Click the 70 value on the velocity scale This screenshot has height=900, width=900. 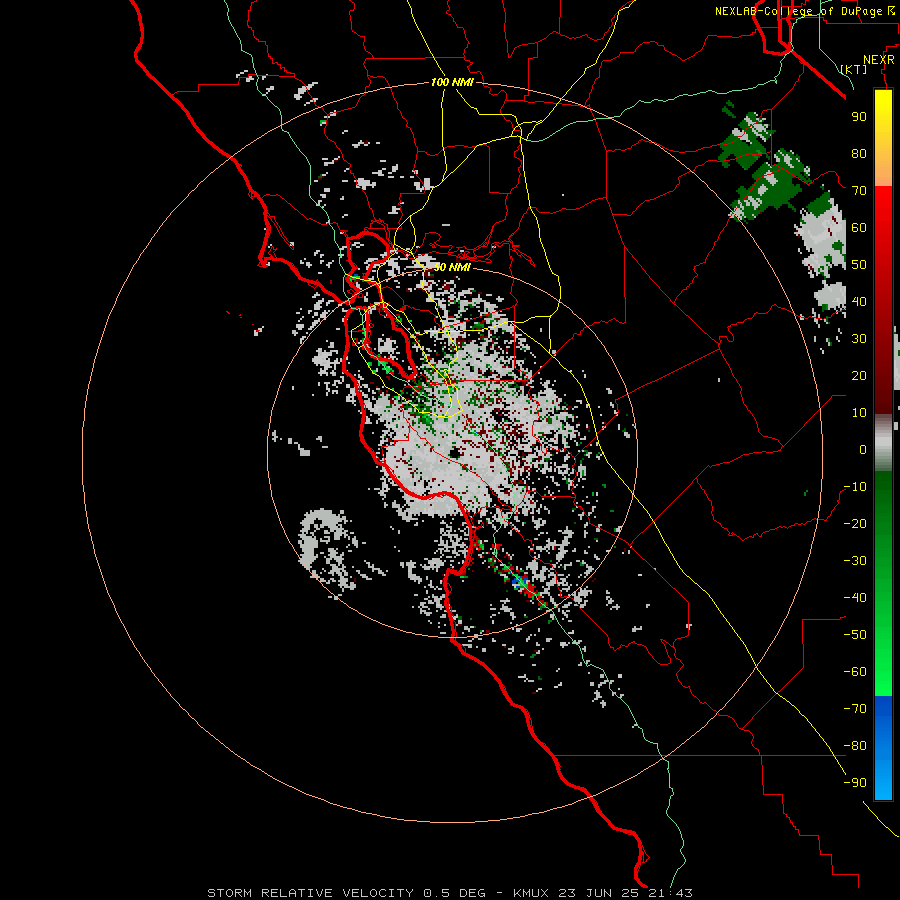(859, 191)
